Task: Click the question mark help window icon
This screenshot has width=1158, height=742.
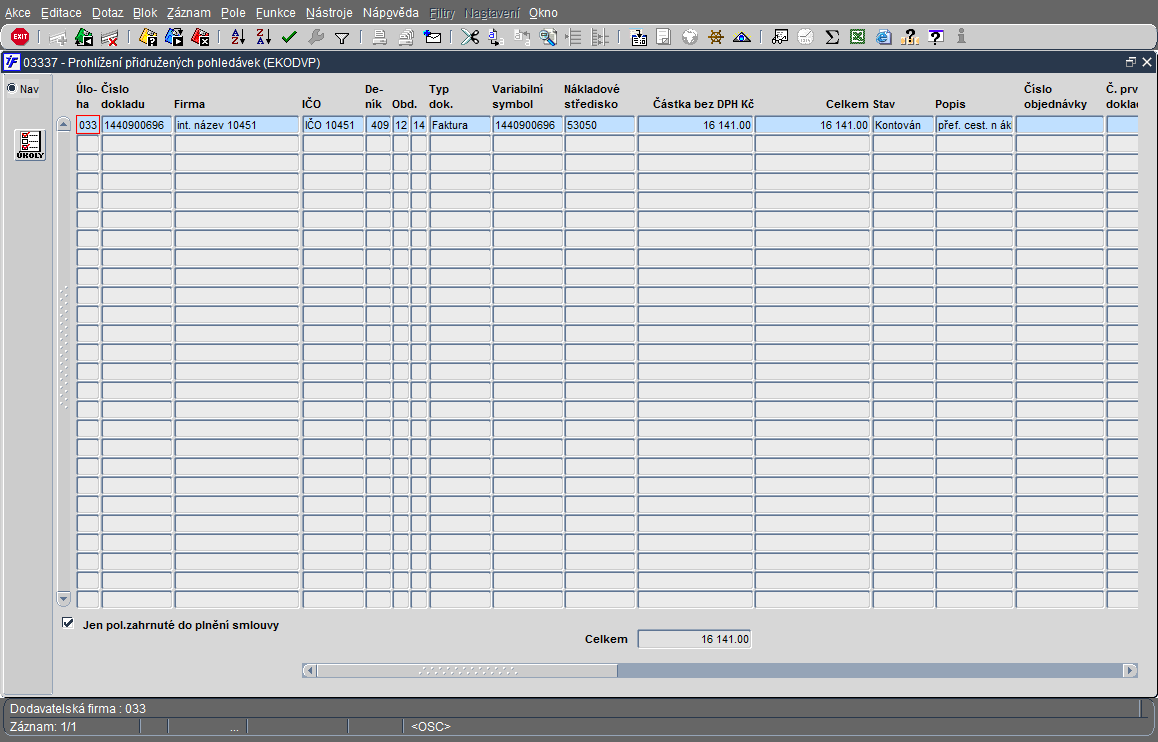Action: tap(936, 37)
